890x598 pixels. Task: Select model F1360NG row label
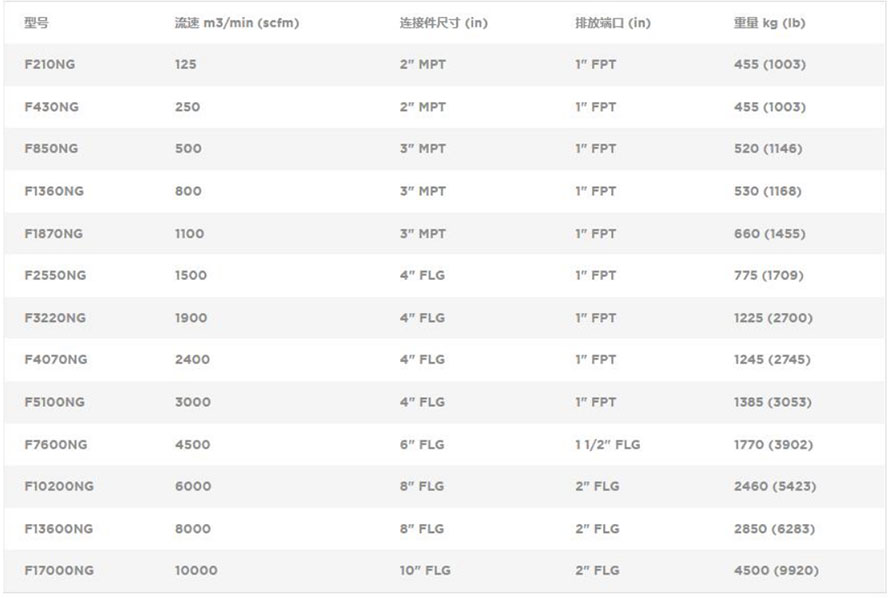[54, 191]
